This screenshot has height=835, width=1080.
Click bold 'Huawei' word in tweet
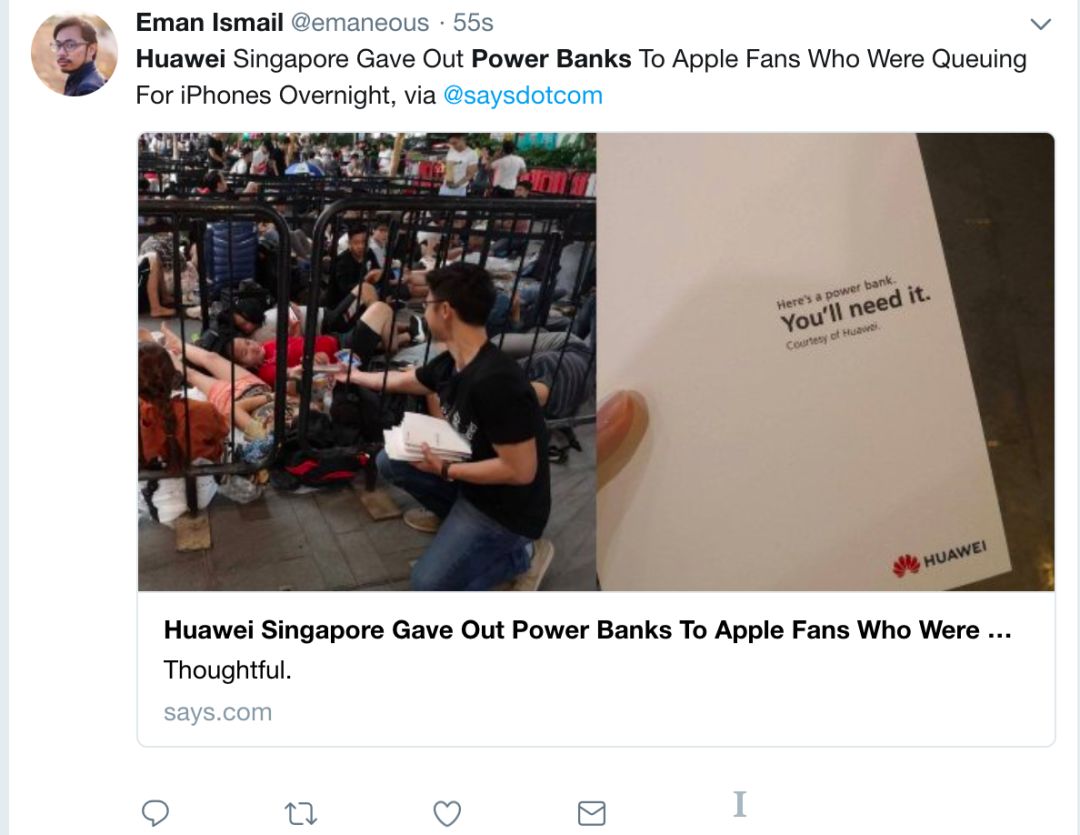click(x=180, y=59)
